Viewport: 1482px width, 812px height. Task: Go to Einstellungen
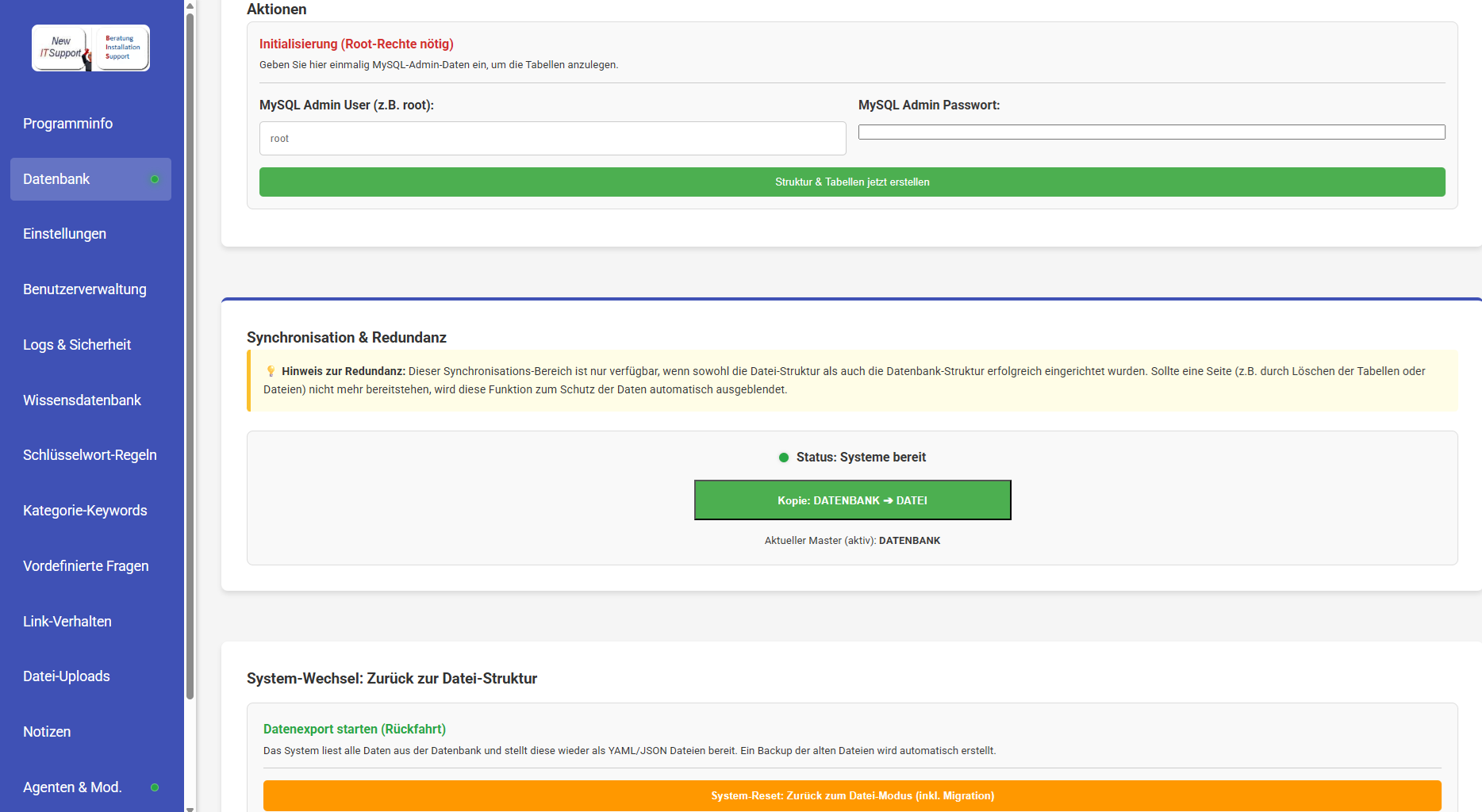pos(64,234)
